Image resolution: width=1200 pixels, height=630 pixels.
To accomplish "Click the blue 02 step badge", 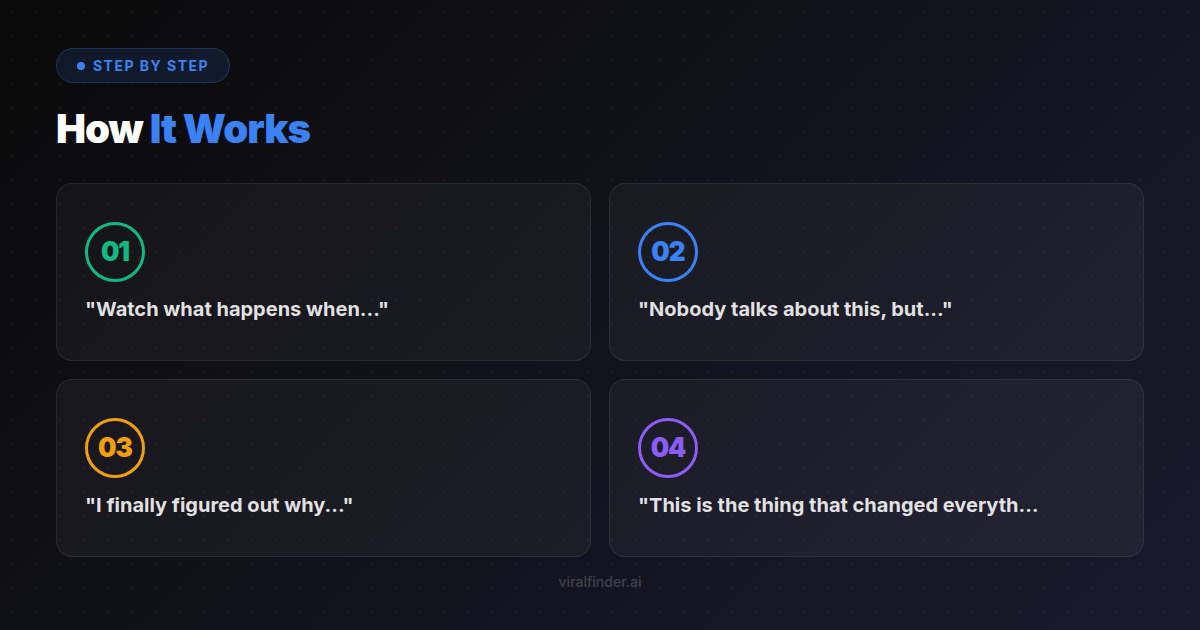I will 667,252.
